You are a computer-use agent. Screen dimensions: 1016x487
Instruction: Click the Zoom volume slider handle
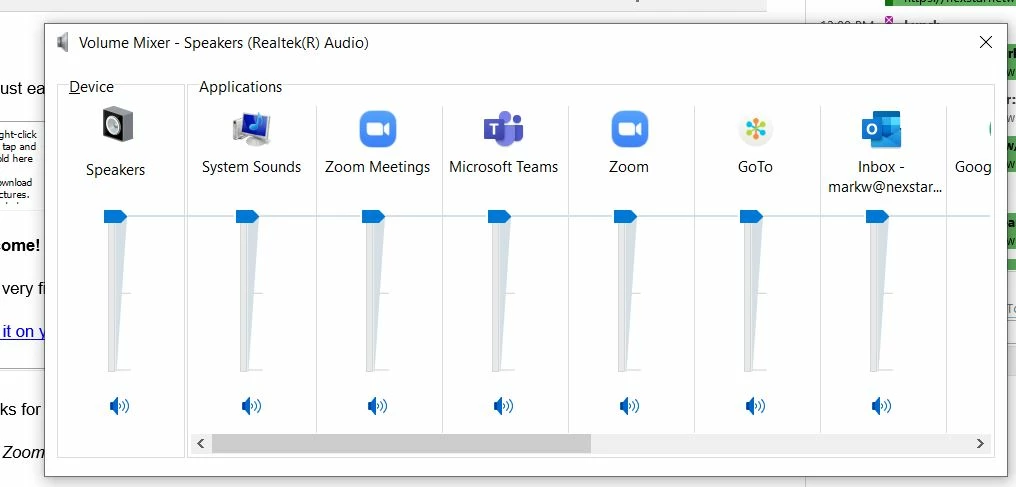pos(625,216)
